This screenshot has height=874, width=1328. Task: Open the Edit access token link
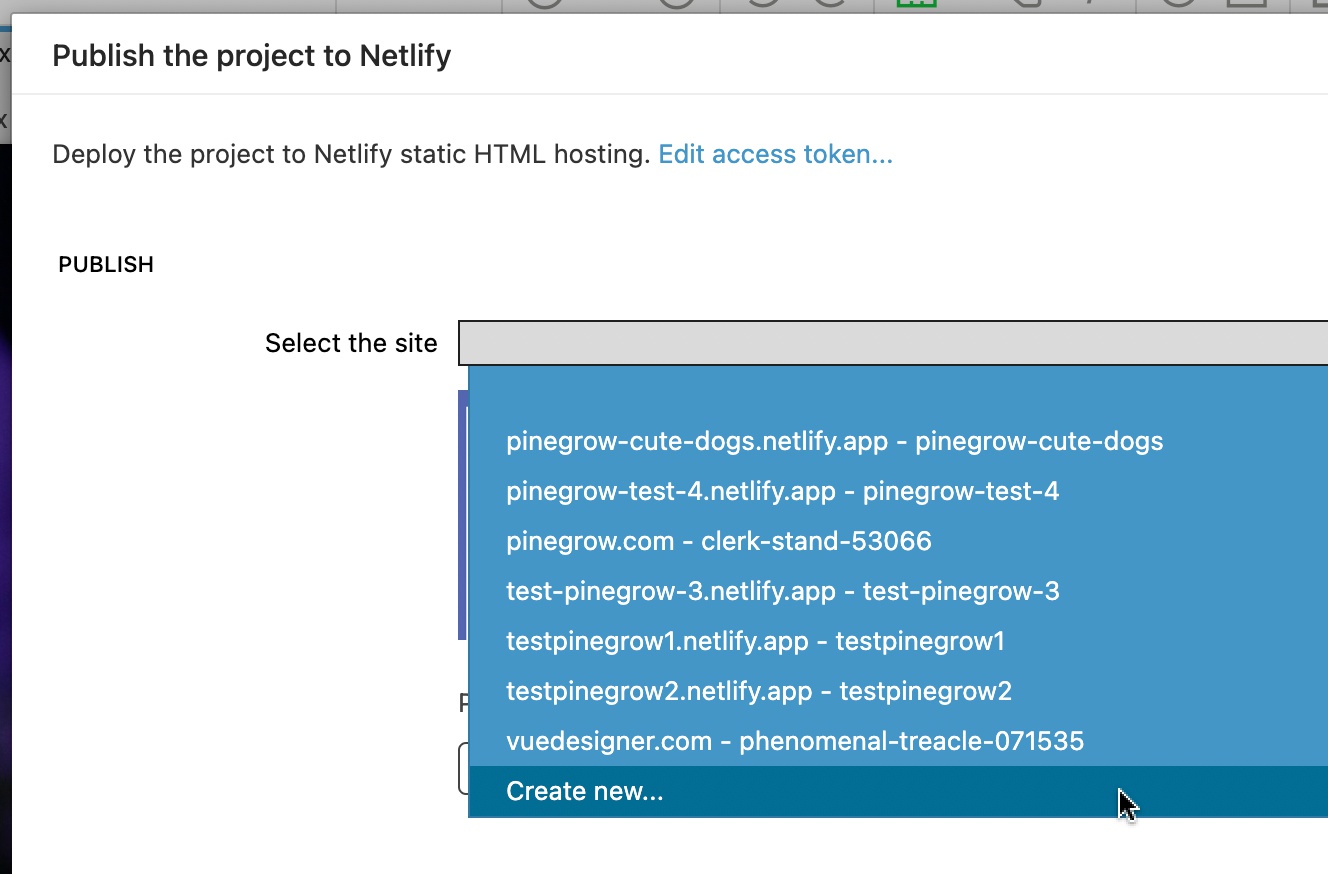pos(775,154)
